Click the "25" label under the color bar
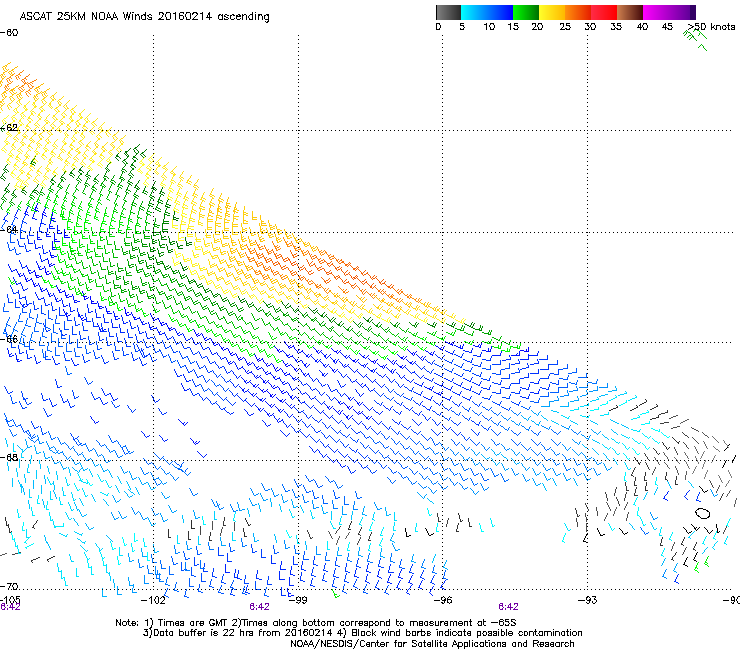740x650 pixels. coord(565,27)
